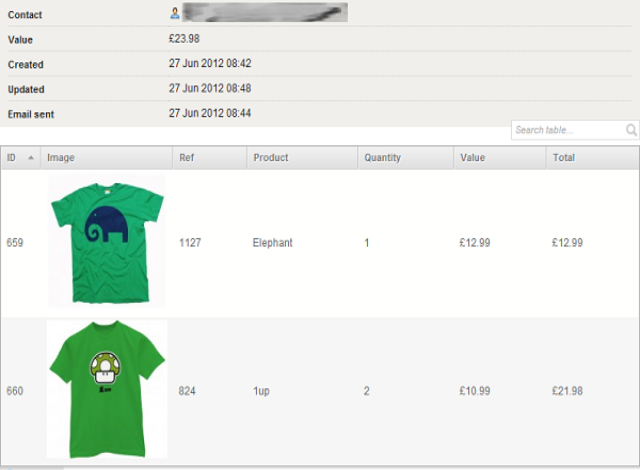Sort by the ID column header

tap(12, 158)
